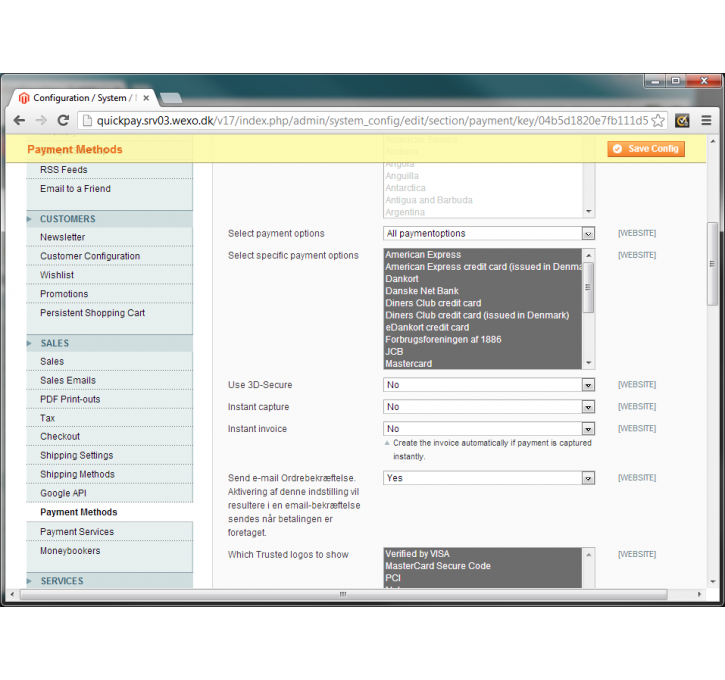Image resolution: width=725 pixels, height=680 pixels.
Task: Click scroll-up arrow of payment options list
Action: pos(588,255)
